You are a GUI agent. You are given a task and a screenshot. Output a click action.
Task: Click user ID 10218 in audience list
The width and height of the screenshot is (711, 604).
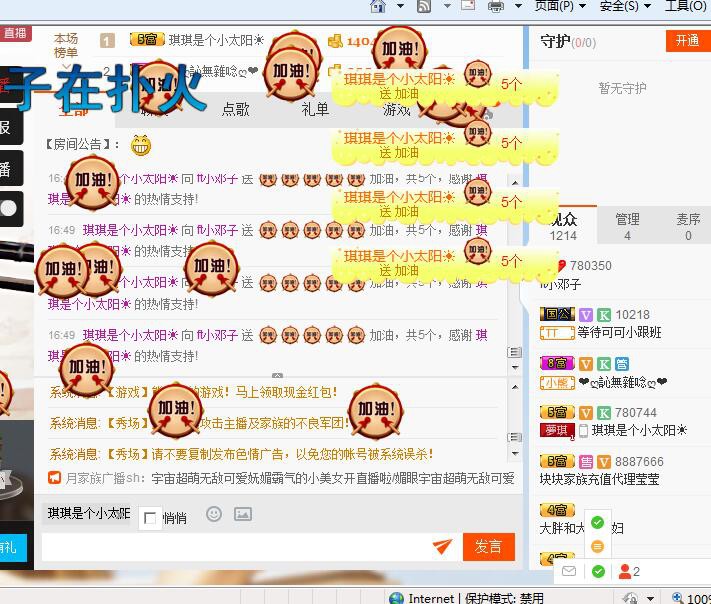(633, 314)
